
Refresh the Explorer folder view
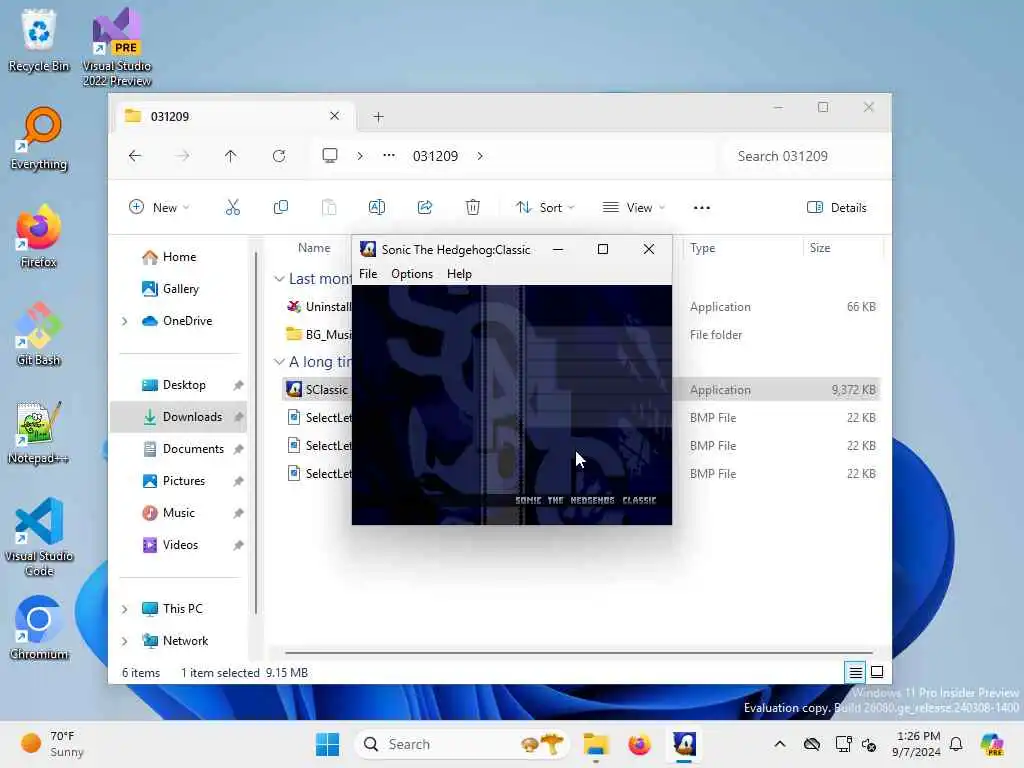click(x=279, y=155)
